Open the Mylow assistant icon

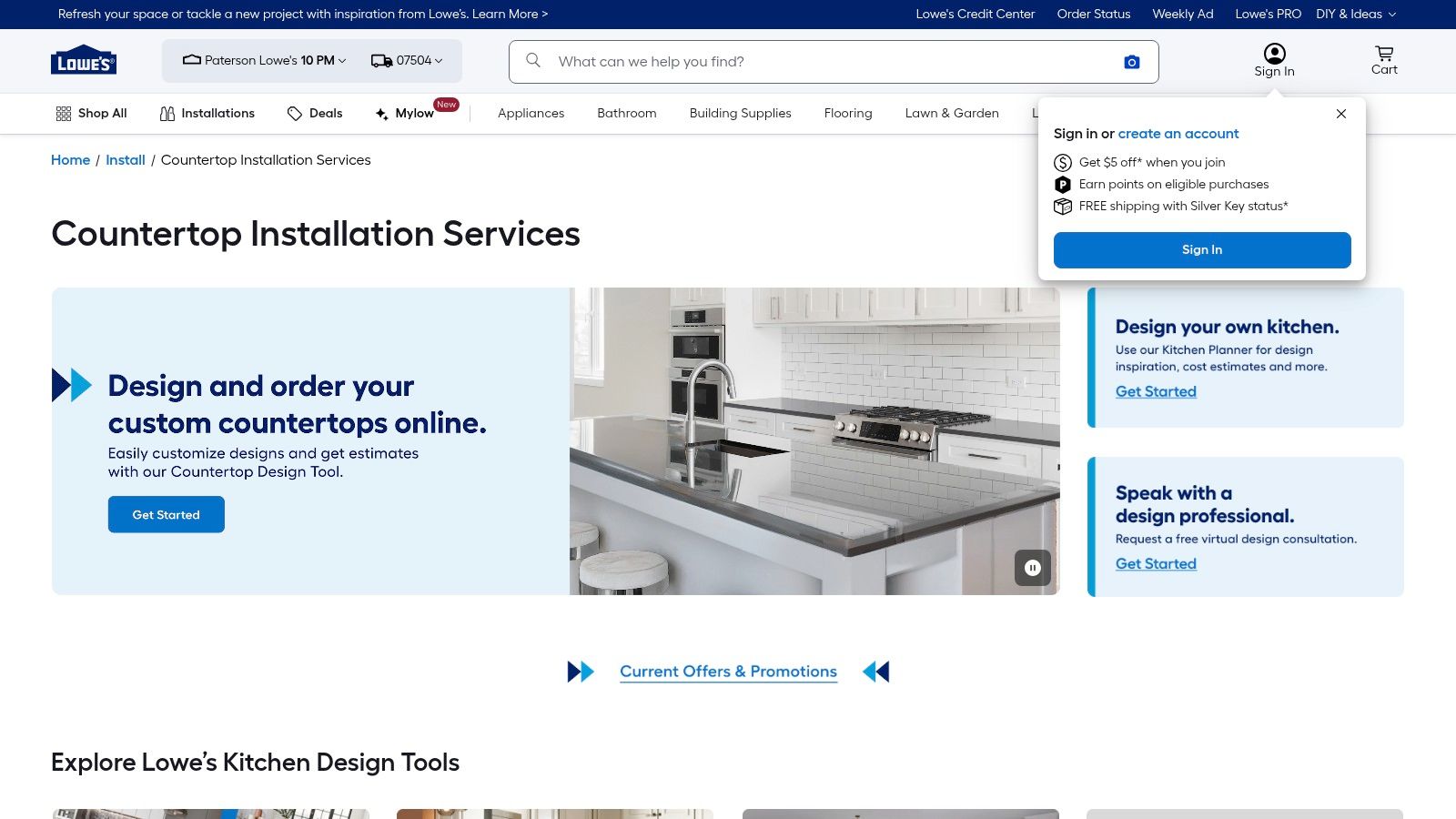pyautogui.click(x=381, y=114)
